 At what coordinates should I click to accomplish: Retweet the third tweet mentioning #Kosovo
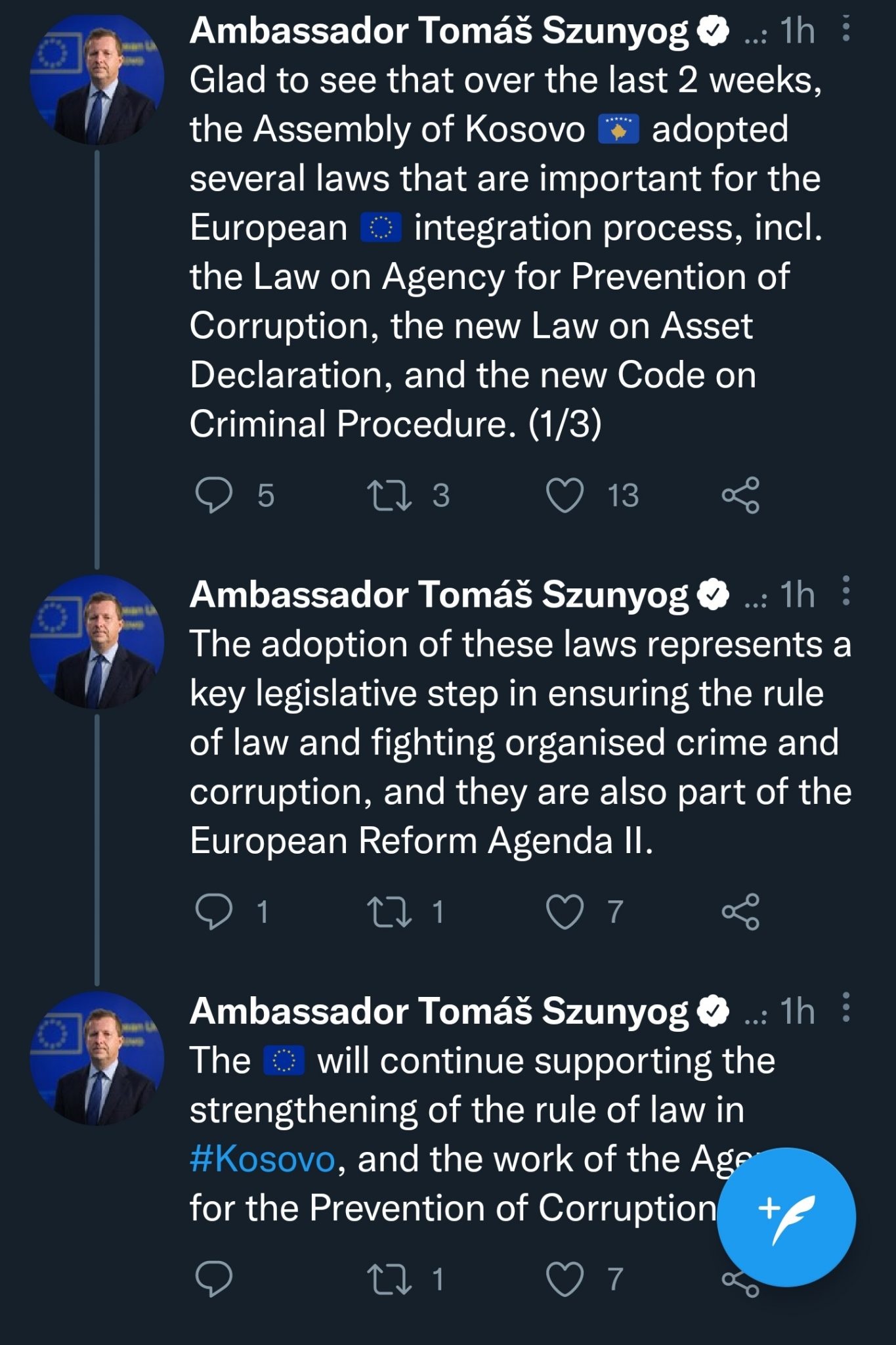[x=389, y=1279]
